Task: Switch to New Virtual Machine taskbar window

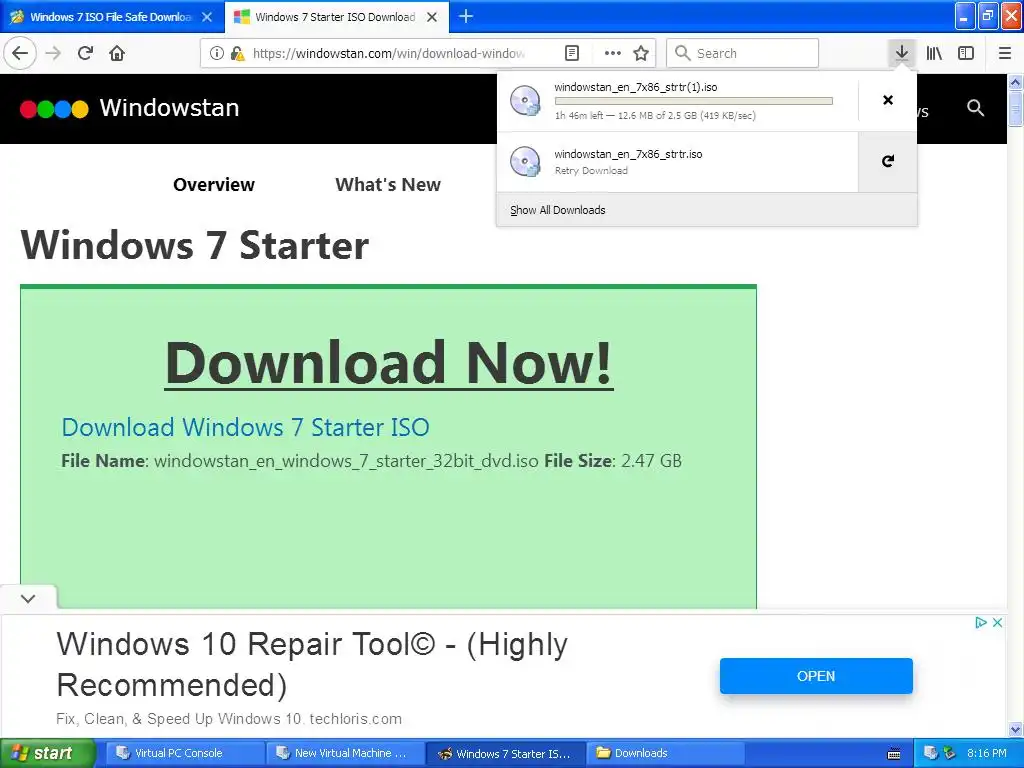Action: tap(345, 753)
